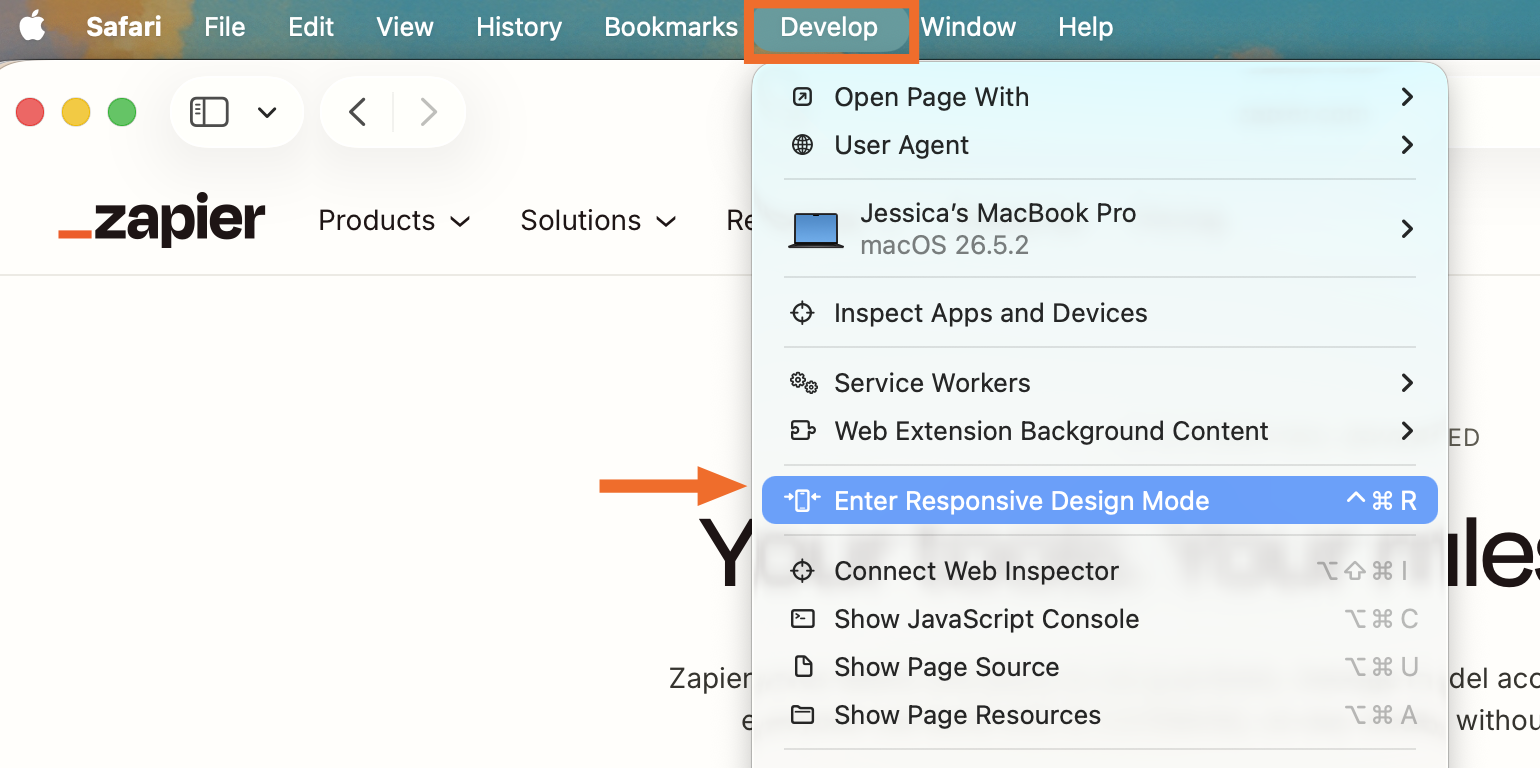Choose Show Page Source
Screen dimensions: 1540x768
click(x=1100, y=667)
